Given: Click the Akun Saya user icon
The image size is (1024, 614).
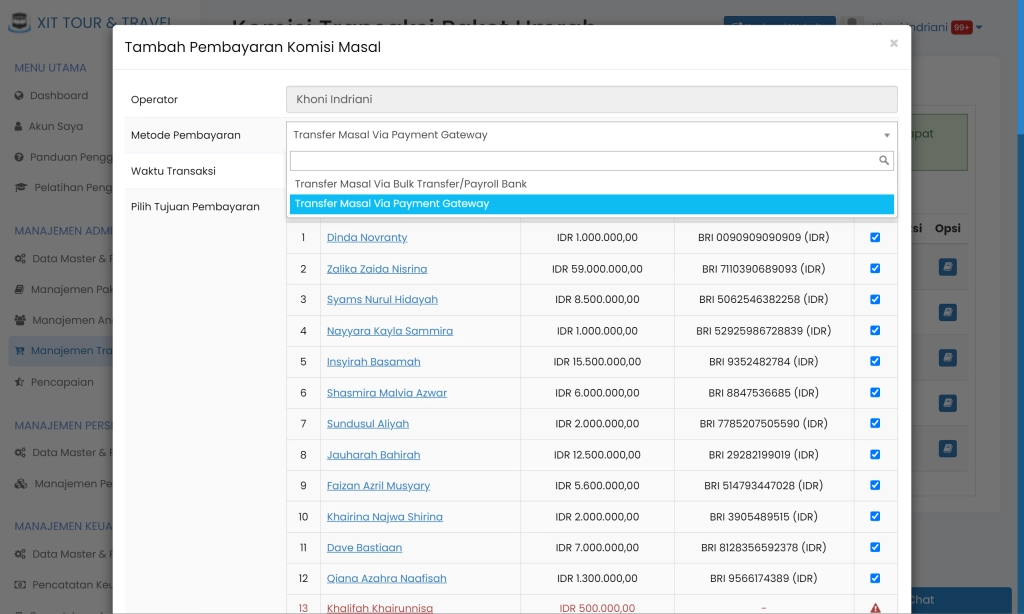Looking at the screenshot, I should [19, 127].
